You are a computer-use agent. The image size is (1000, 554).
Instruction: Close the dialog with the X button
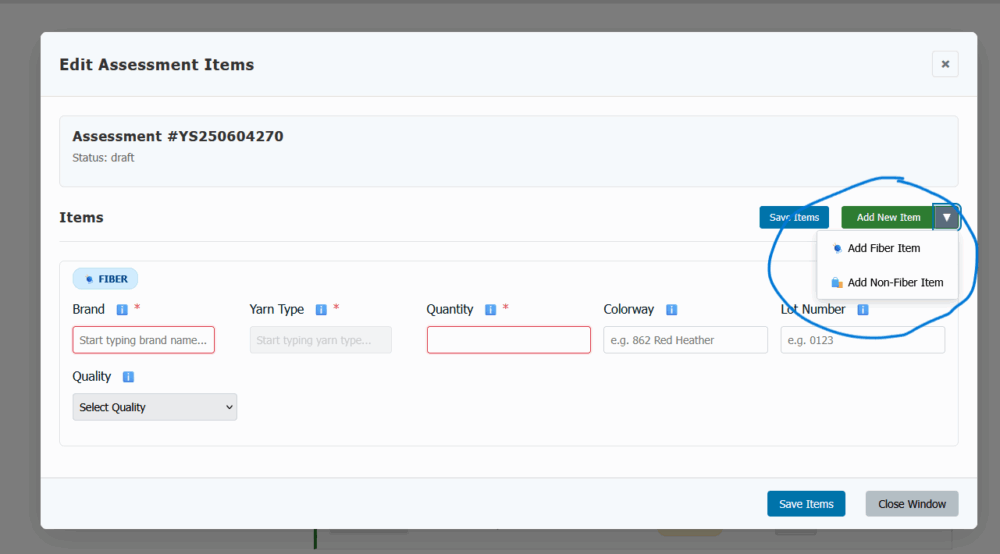click(x=944, y=64)
